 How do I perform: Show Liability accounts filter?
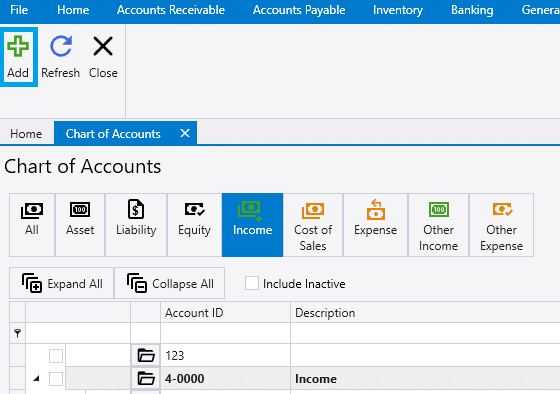click(136, 225)
